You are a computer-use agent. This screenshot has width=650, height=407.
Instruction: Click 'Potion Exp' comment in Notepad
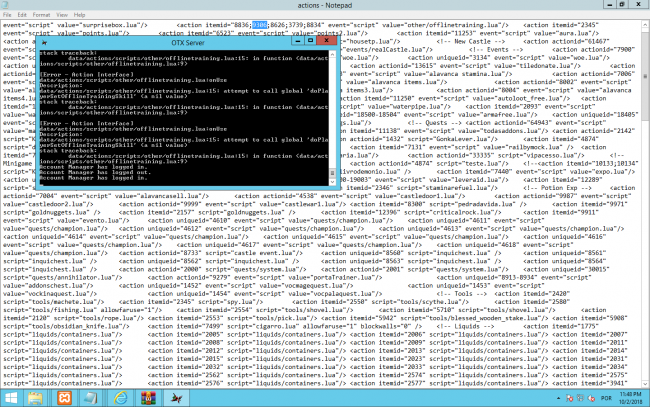[558, 188]
